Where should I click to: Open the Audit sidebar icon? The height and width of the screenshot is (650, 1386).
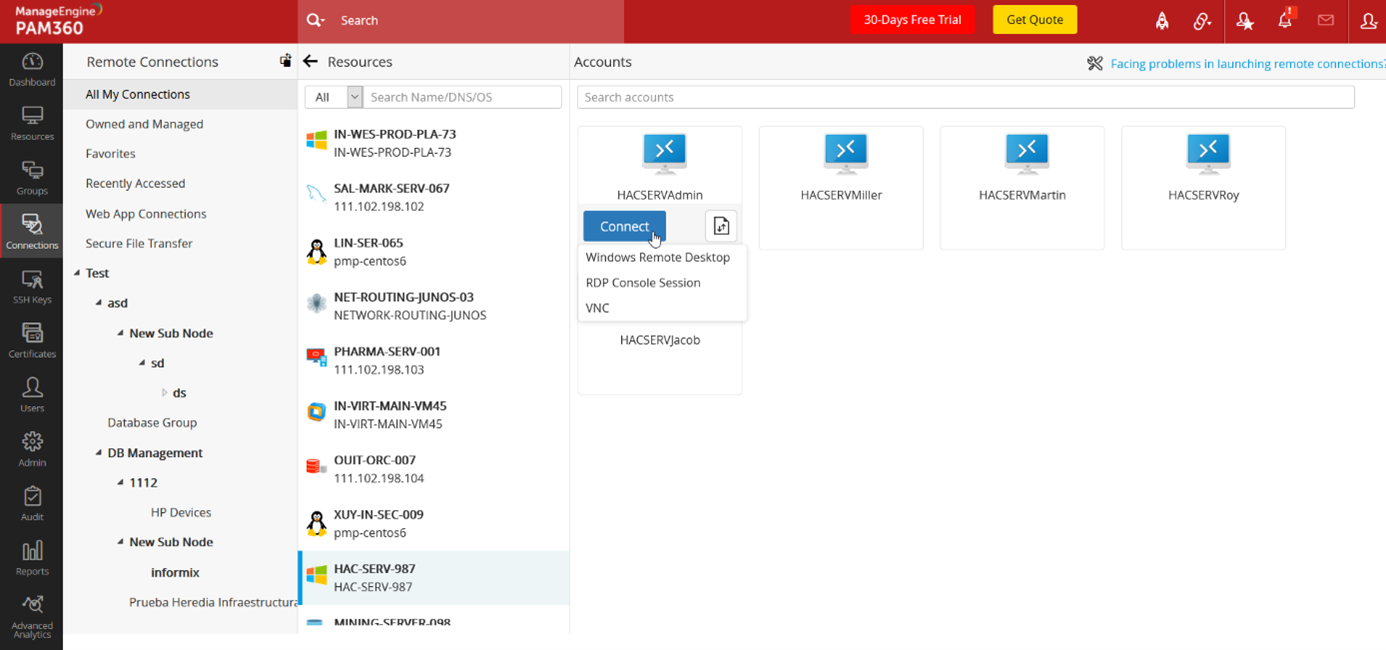(x=32, y=503)
